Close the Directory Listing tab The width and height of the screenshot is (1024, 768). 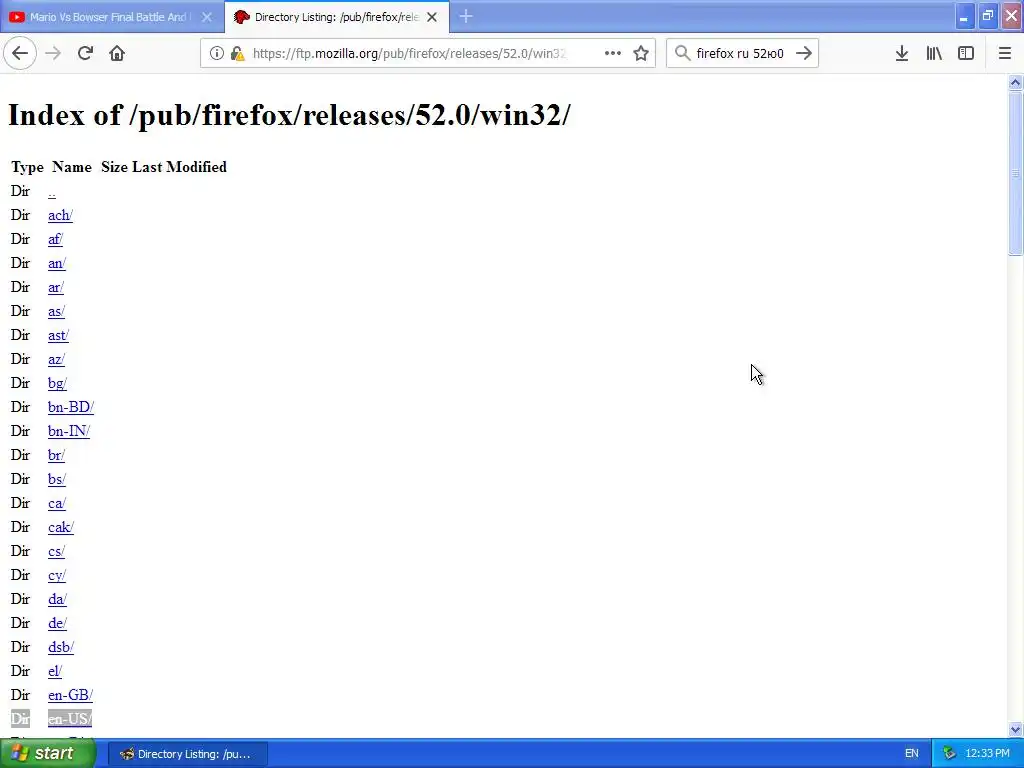click(x=432, y=17)
